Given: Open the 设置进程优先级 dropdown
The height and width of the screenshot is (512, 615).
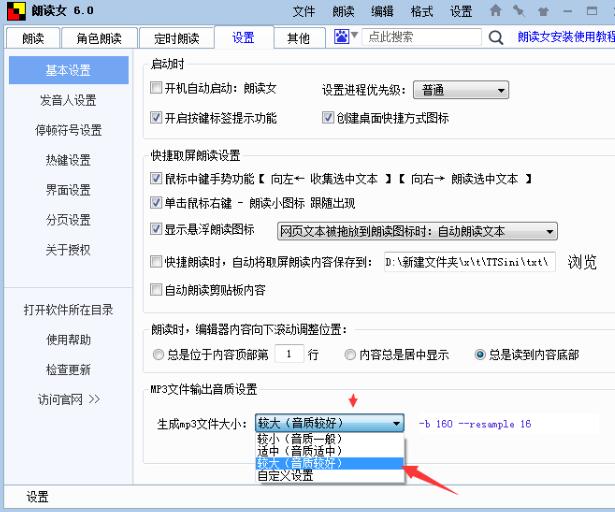Looking at the screenshot, I should pos(461,90).
